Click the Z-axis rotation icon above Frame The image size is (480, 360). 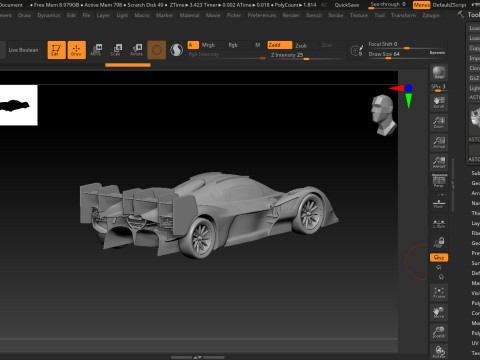441,277
